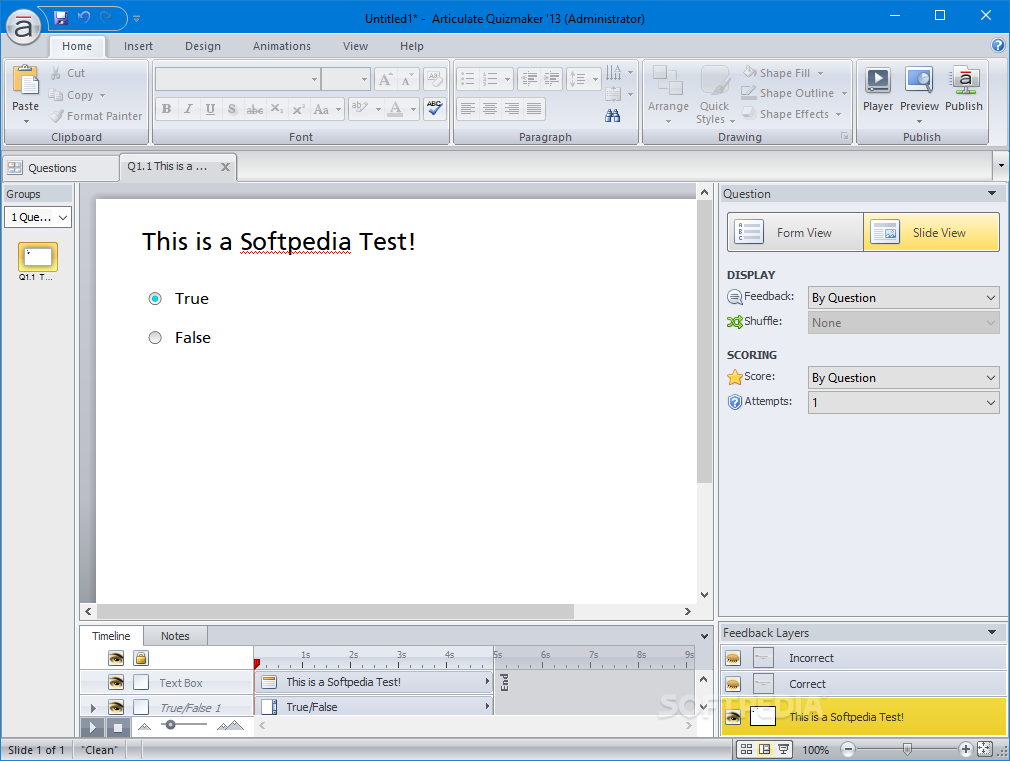The image size is (1010, 761).
Task: Select the True radio button
Action: (155, 298)
